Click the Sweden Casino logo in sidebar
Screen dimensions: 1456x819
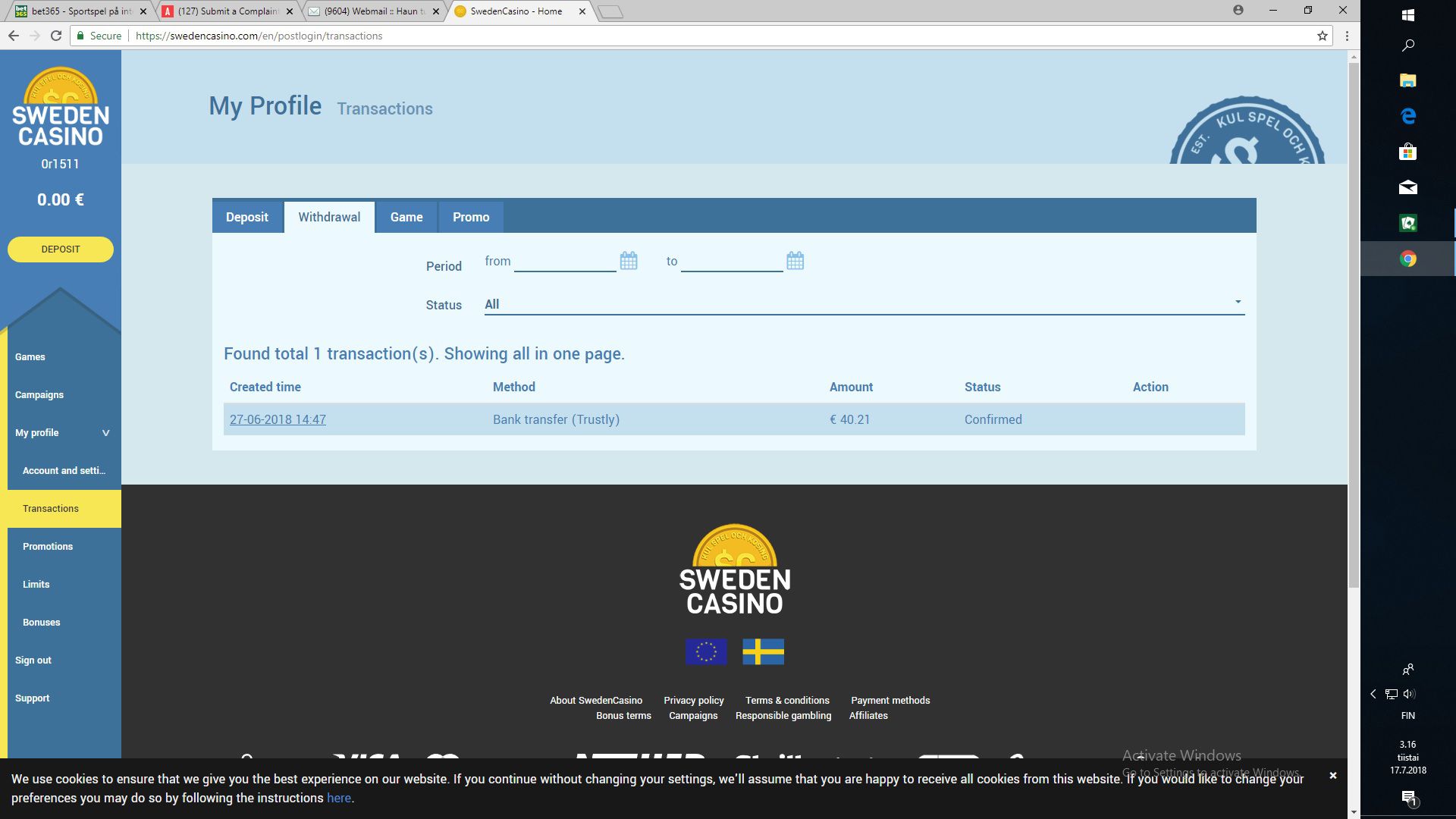[61, 107]
